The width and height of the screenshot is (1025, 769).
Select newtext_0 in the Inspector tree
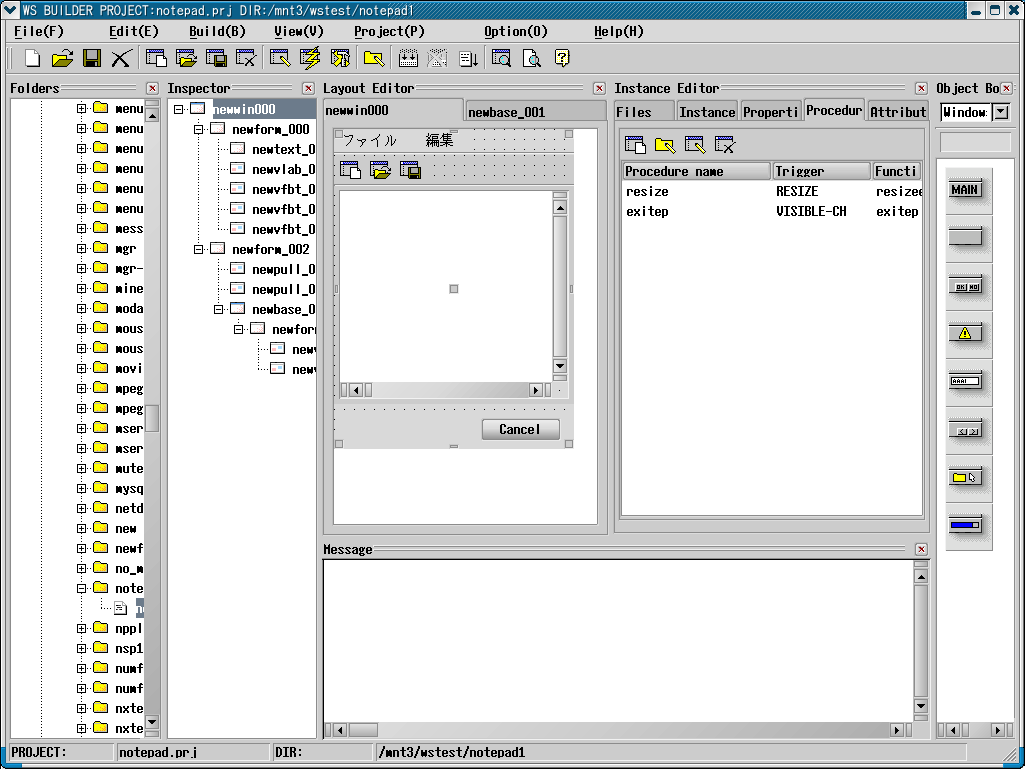click(x=284, y=149)
